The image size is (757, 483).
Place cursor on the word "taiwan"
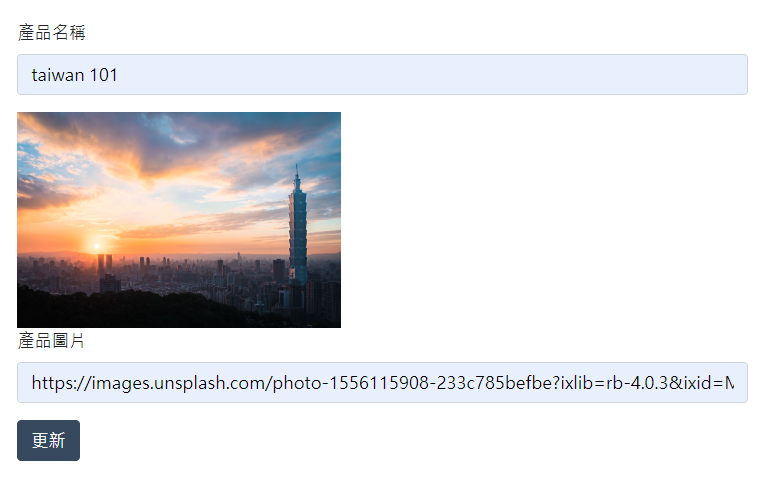58,75
